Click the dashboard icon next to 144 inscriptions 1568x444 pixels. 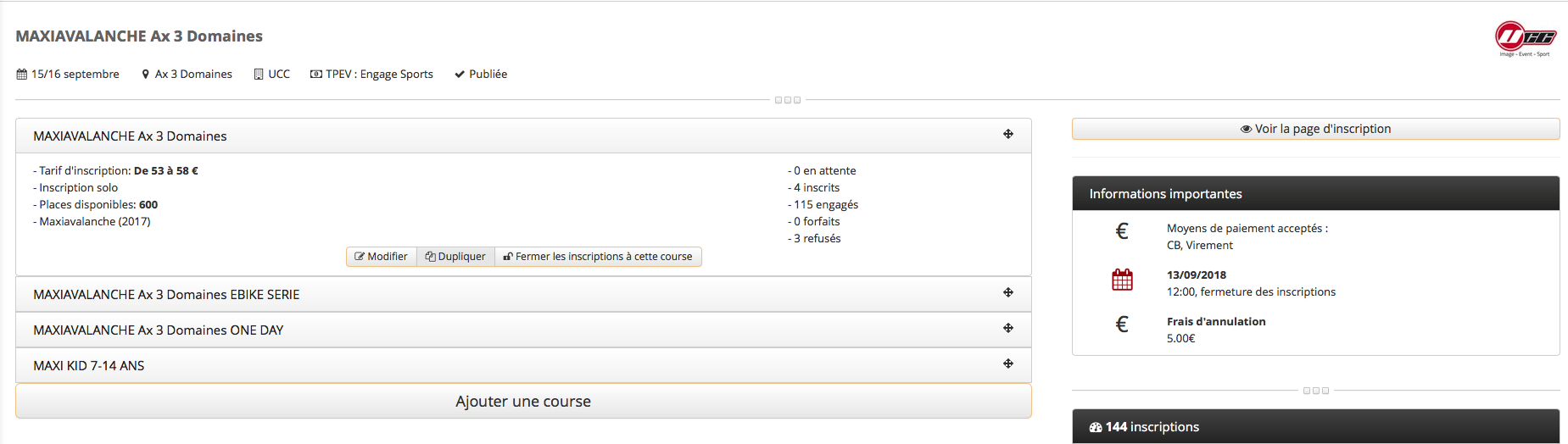tap(1096, 427)
